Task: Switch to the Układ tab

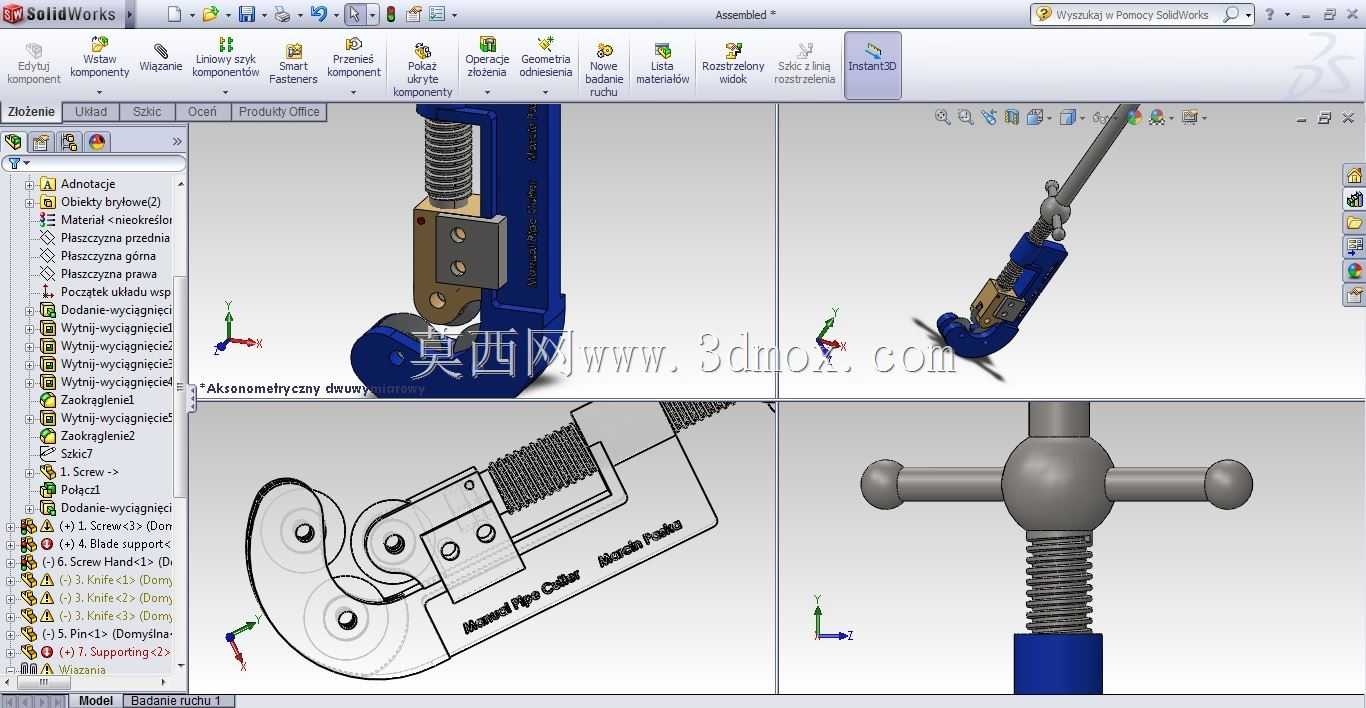Action: (91, 111)
